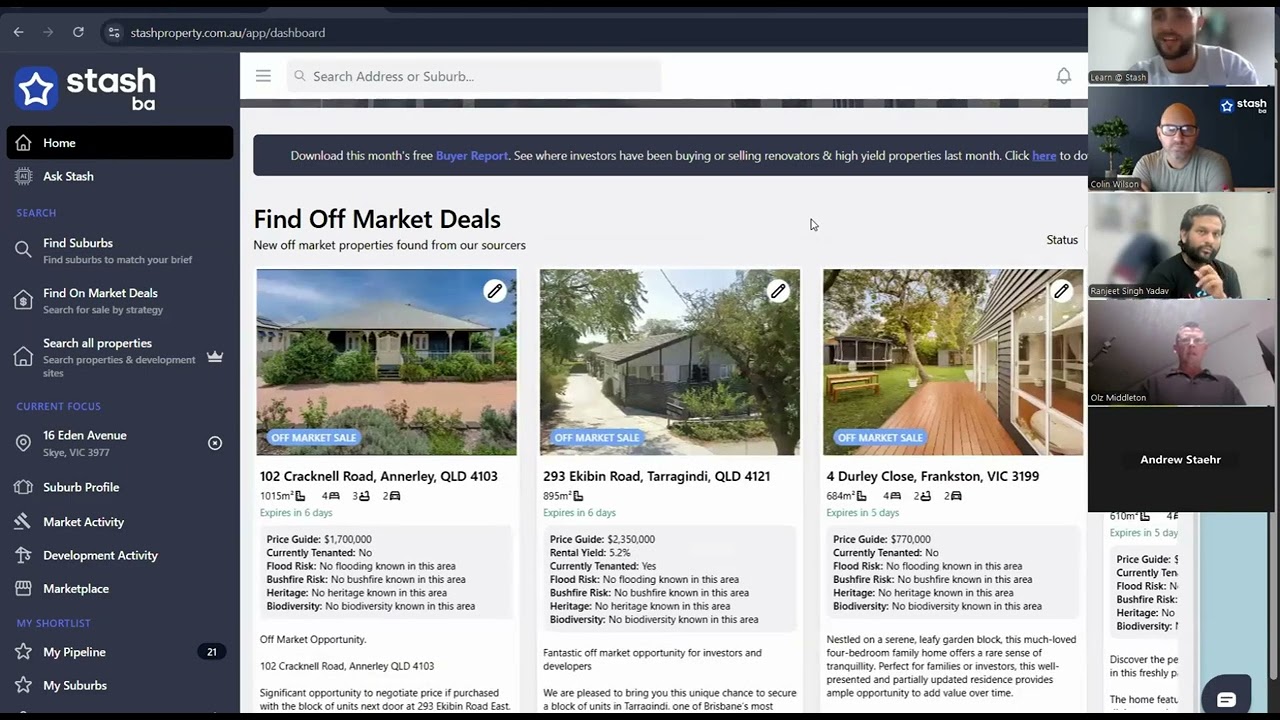The image size is (1280, 720).
Task: Click the Development Activity building icon
Action: pyautogui.click(x=23, y=555)
